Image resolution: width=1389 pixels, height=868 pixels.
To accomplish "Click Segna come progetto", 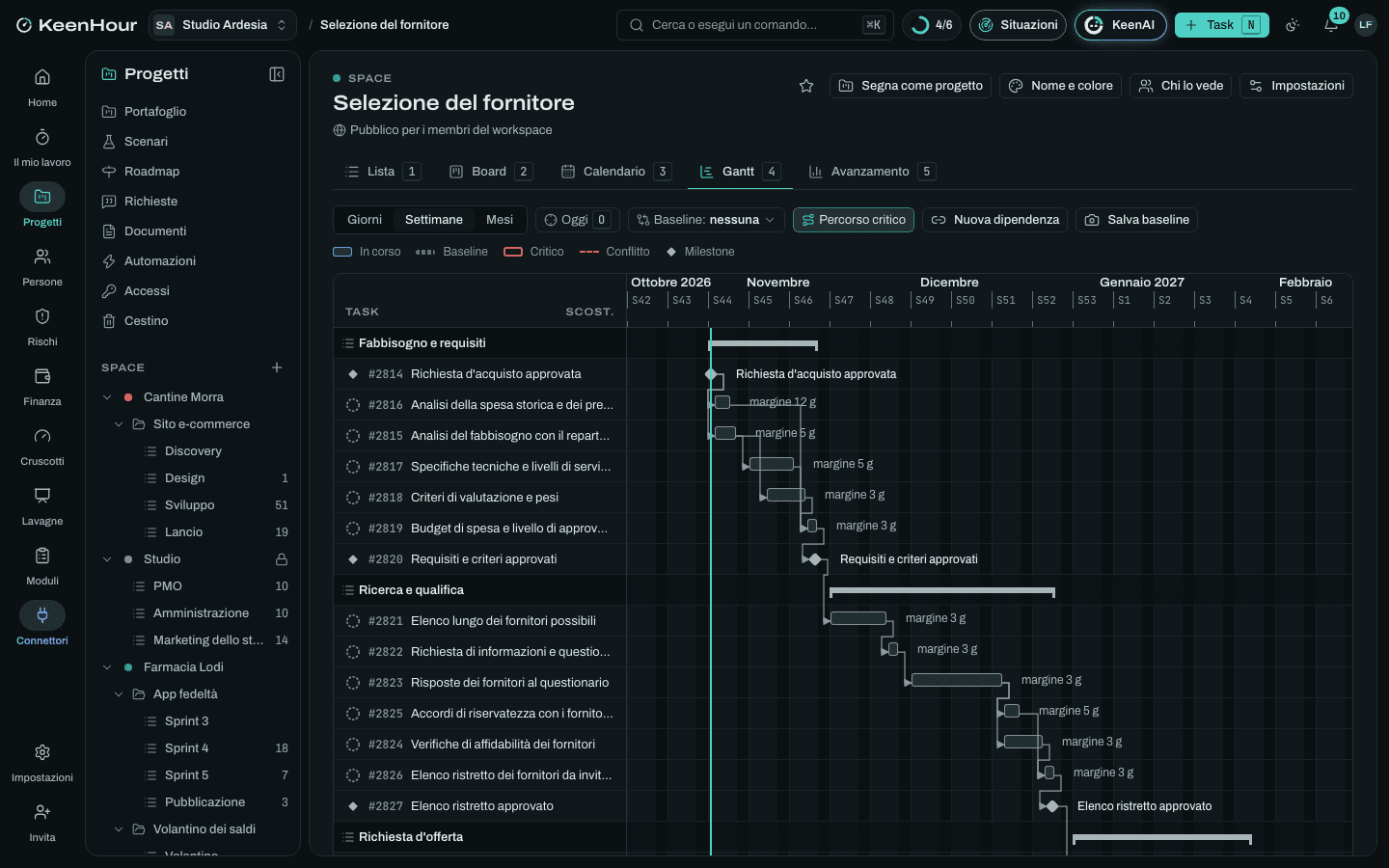I will [911, 86].
